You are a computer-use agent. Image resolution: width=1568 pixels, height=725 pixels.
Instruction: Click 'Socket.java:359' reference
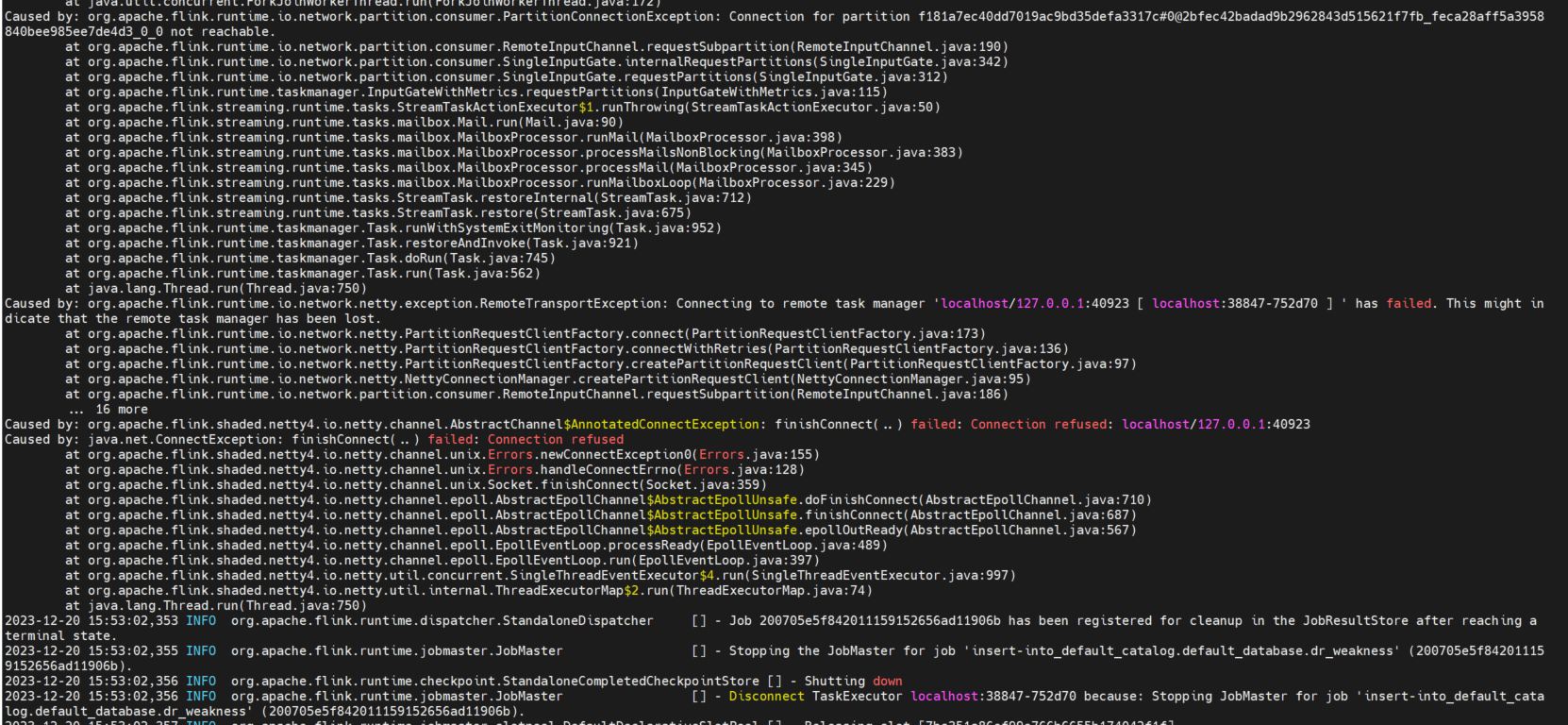pyautogui.click(x=703, y=484)
